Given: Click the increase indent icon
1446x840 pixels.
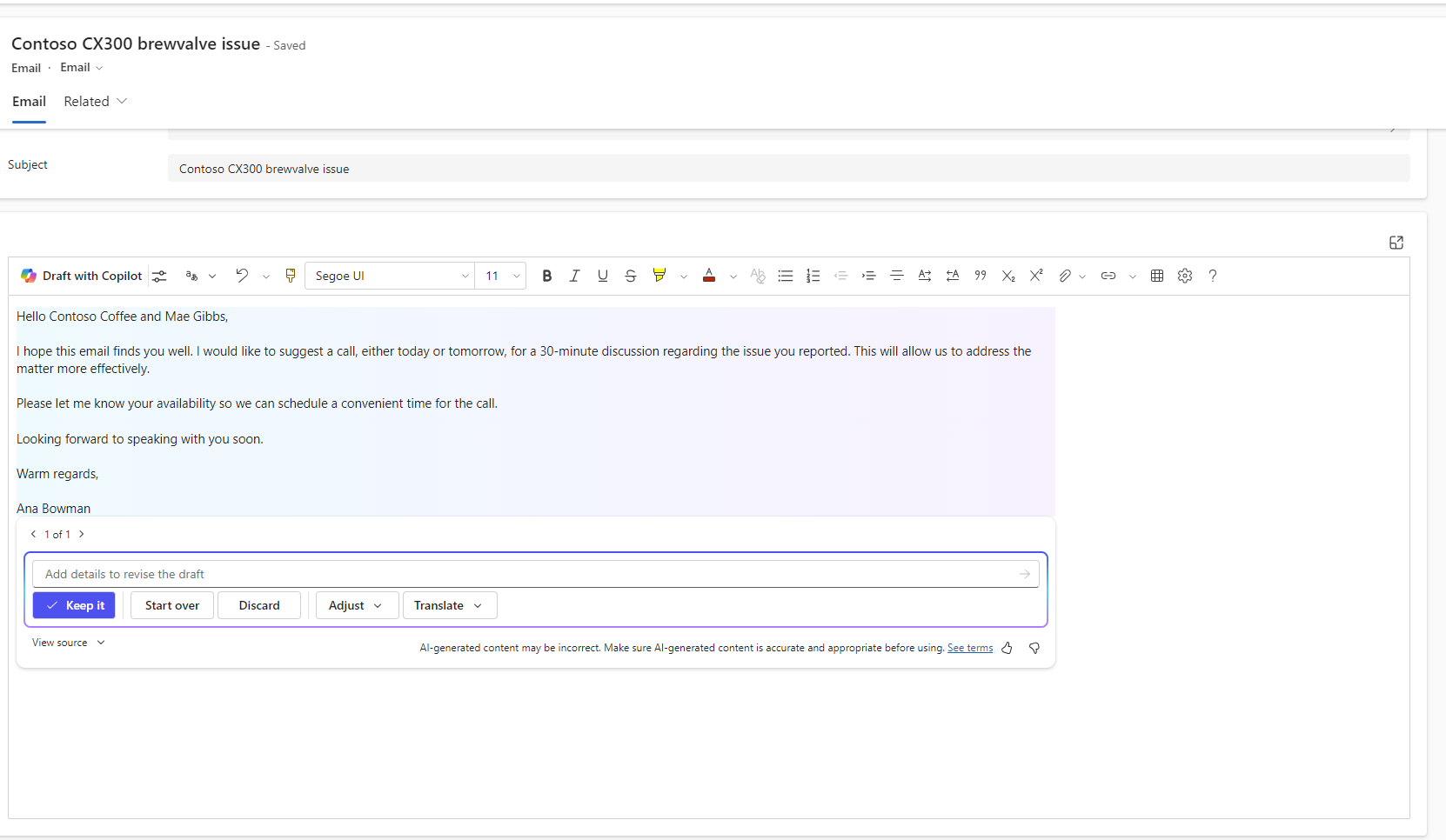Looking at the screenshot, I should click(868, 276).
